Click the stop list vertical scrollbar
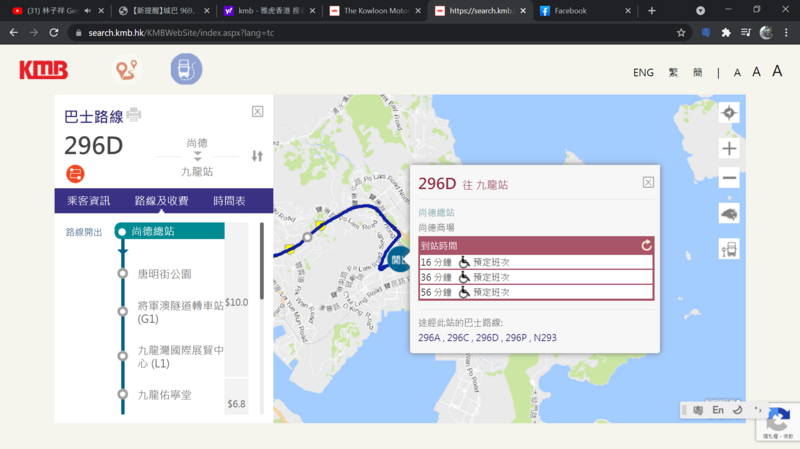The width and height of the screenshot is (800, 449). (x=262, y=260)
